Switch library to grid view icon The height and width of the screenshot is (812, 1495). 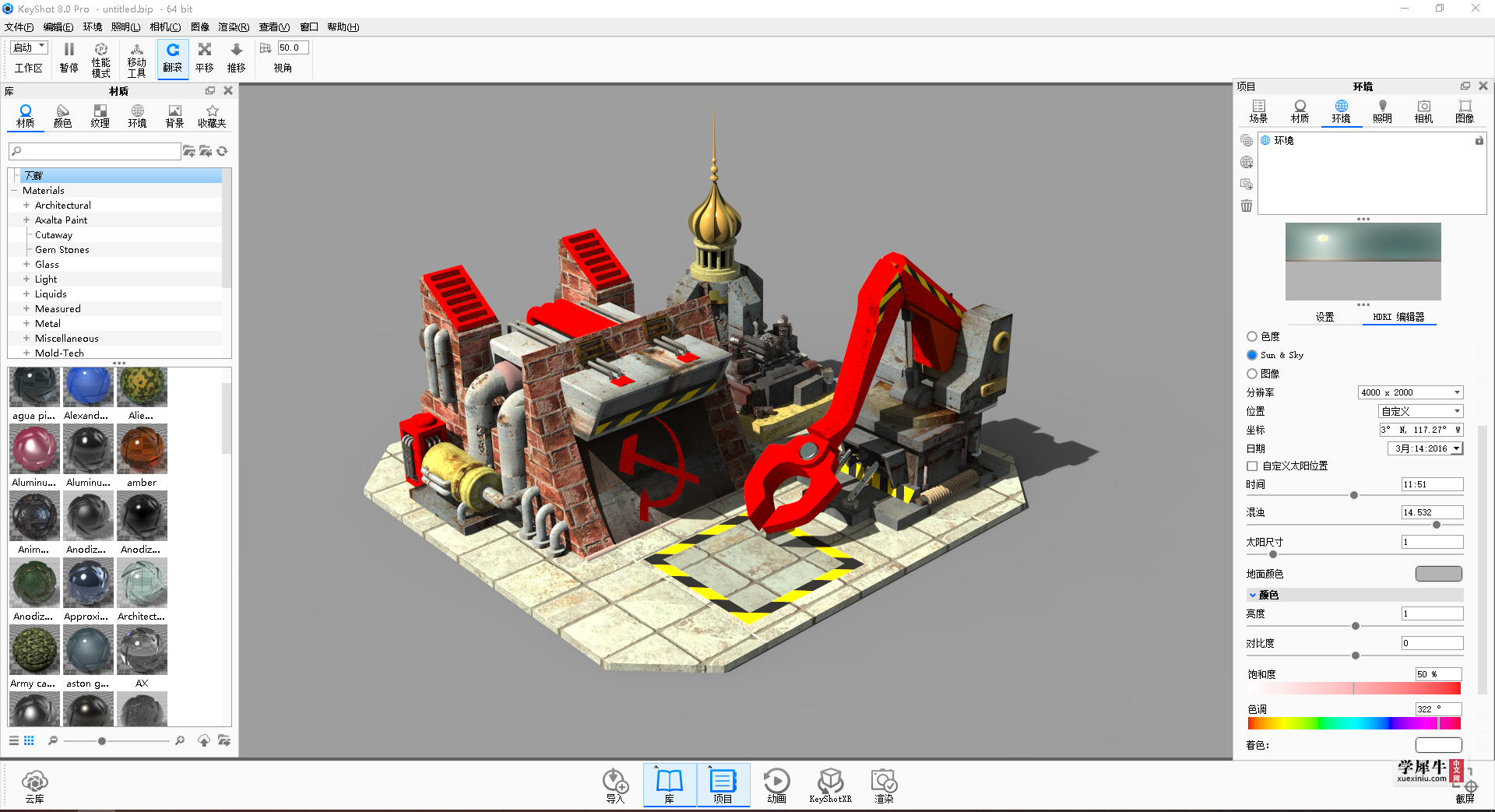pyautogui.click(x=29, y=740)
